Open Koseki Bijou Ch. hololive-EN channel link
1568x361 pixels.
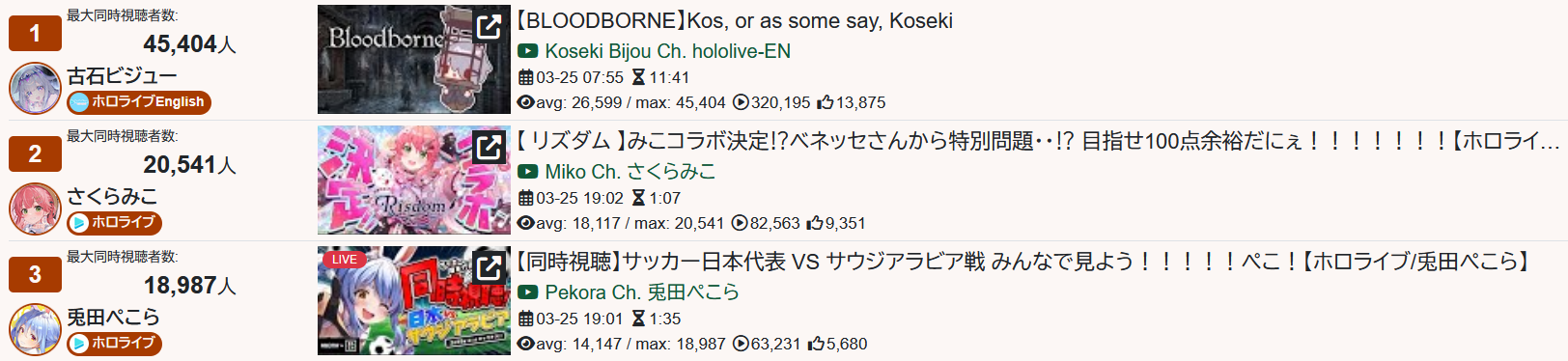tap(667, 51)
